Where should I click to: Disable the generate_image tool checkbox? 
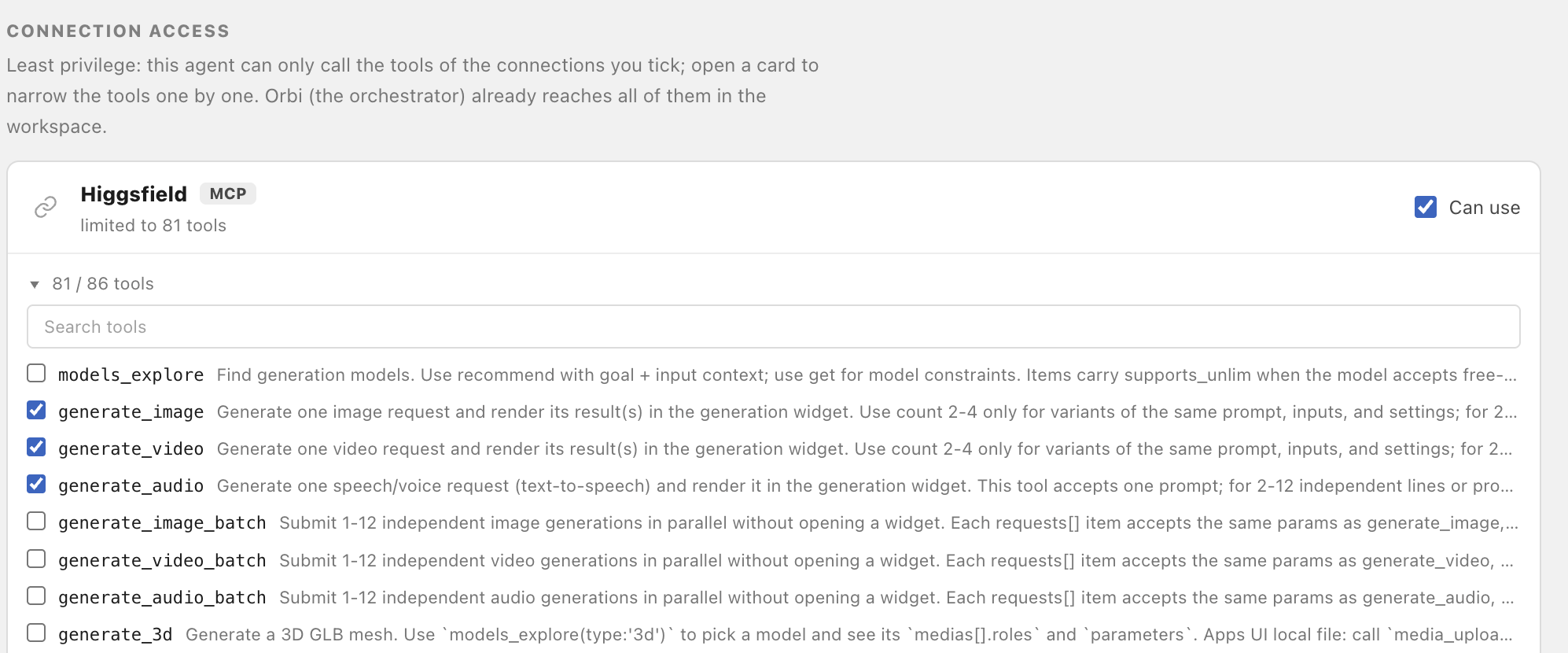point(36,410)
